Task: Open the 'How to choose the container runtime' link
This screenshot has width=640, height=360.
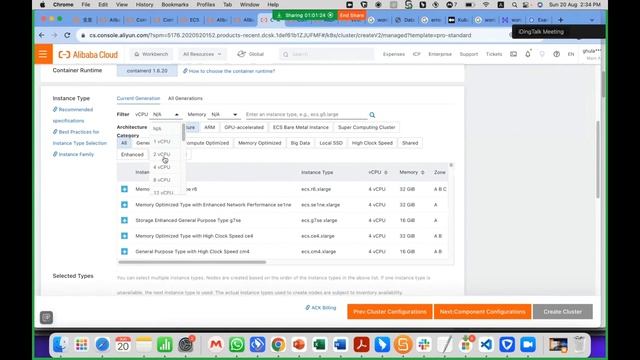Action: (229, 71)
